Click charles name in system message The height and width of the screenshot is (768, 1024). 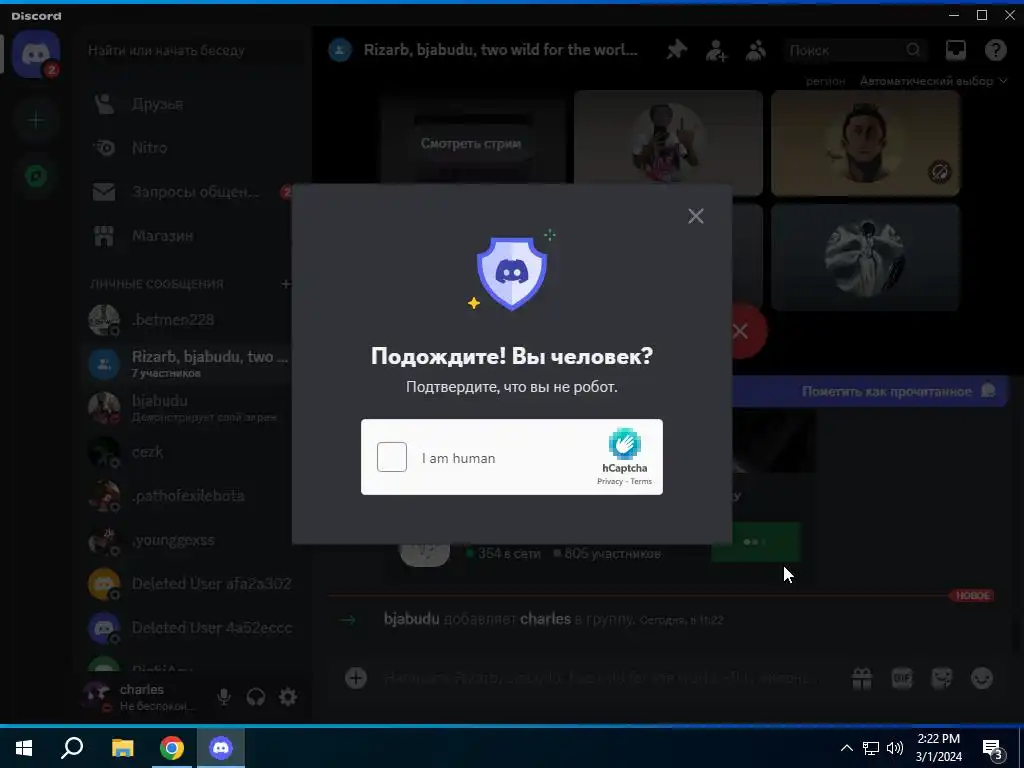(x=545, y=618)
